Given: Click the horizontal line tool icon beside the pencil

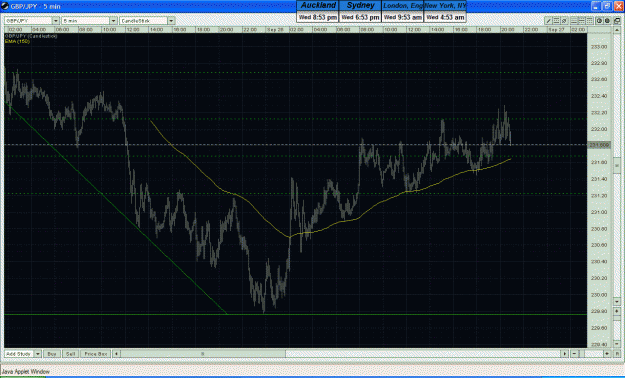Looking at the screenshot, I should pyautogui.click(x=556, y=21).
